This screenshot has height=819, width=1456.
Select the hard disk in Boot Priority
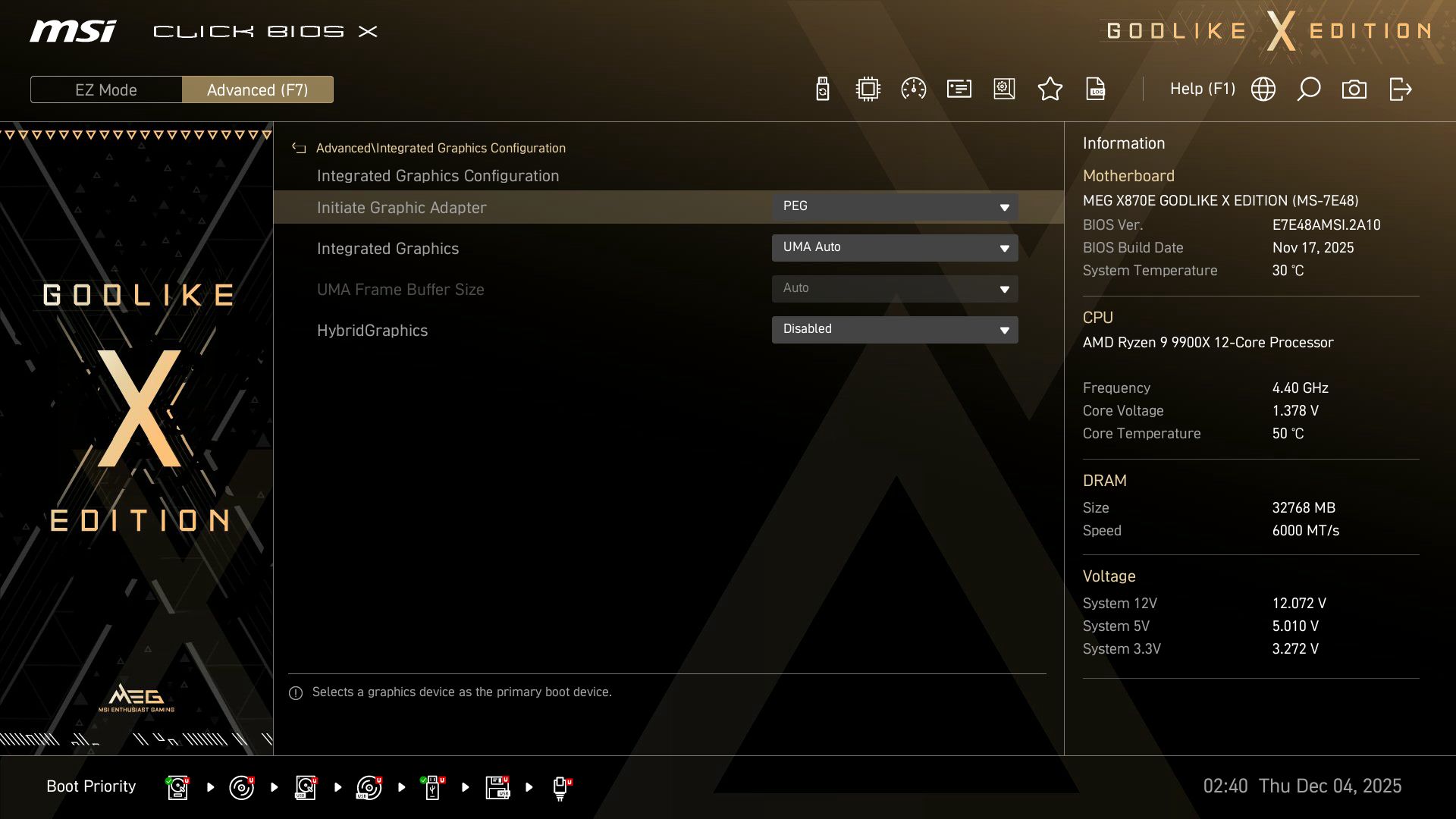177,787
